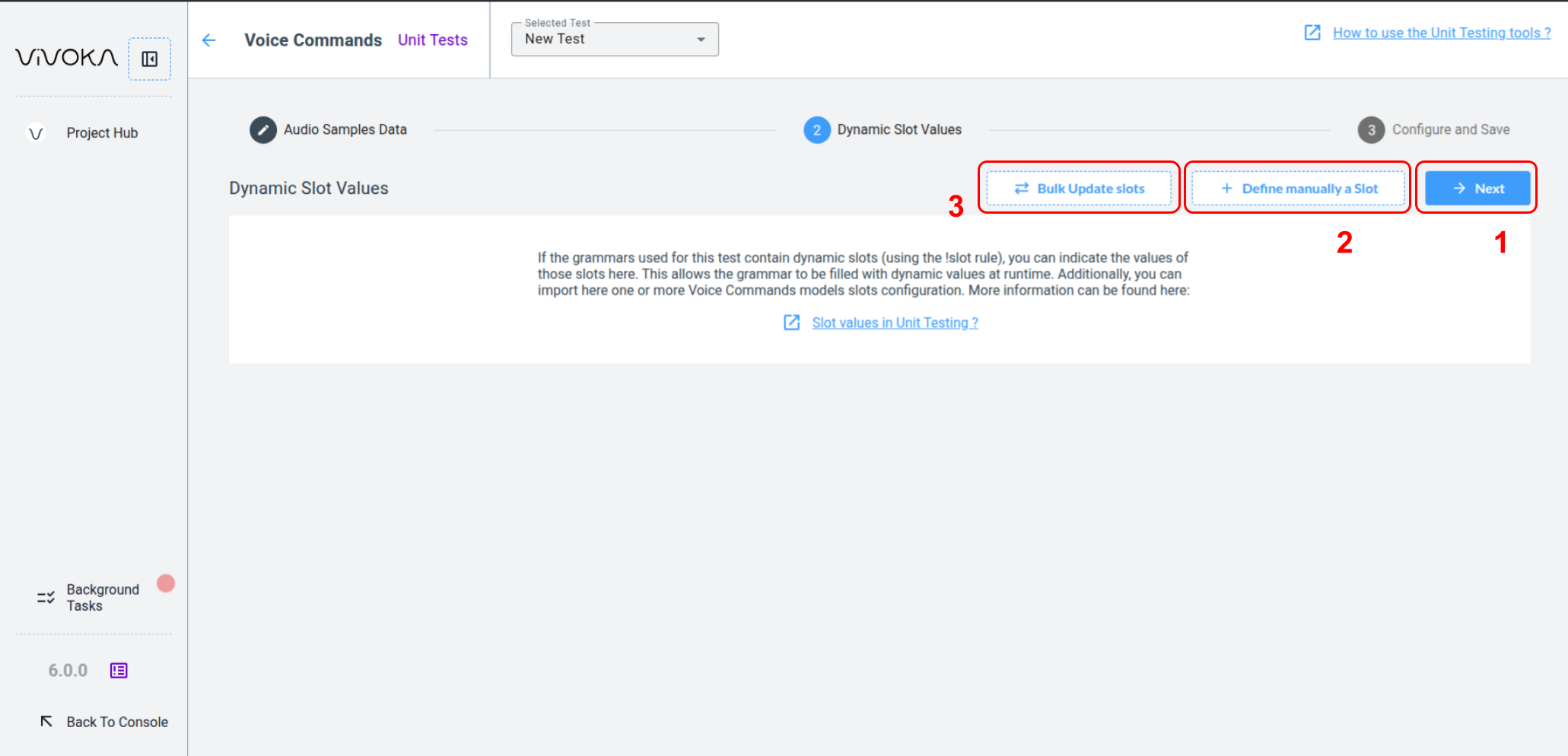Click the Vivoka logo

[67, 58]
